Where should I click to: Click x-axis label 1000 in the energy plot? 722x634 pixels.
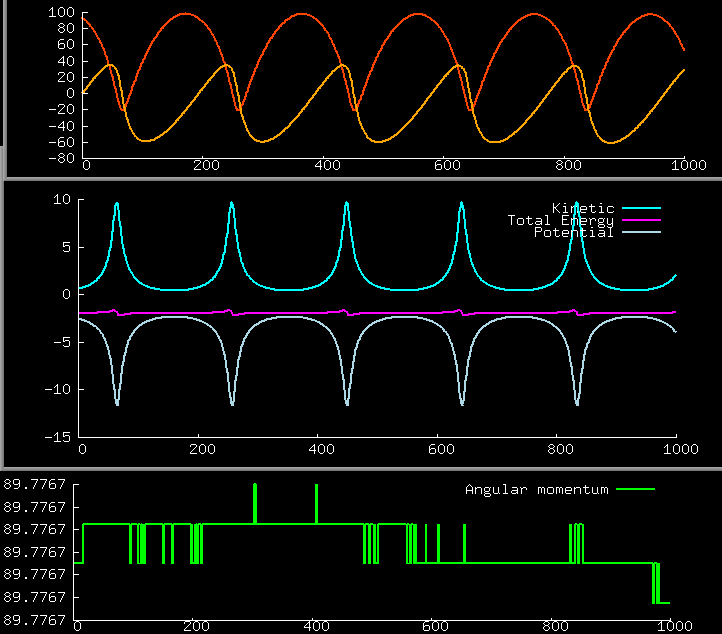point(681,449)
